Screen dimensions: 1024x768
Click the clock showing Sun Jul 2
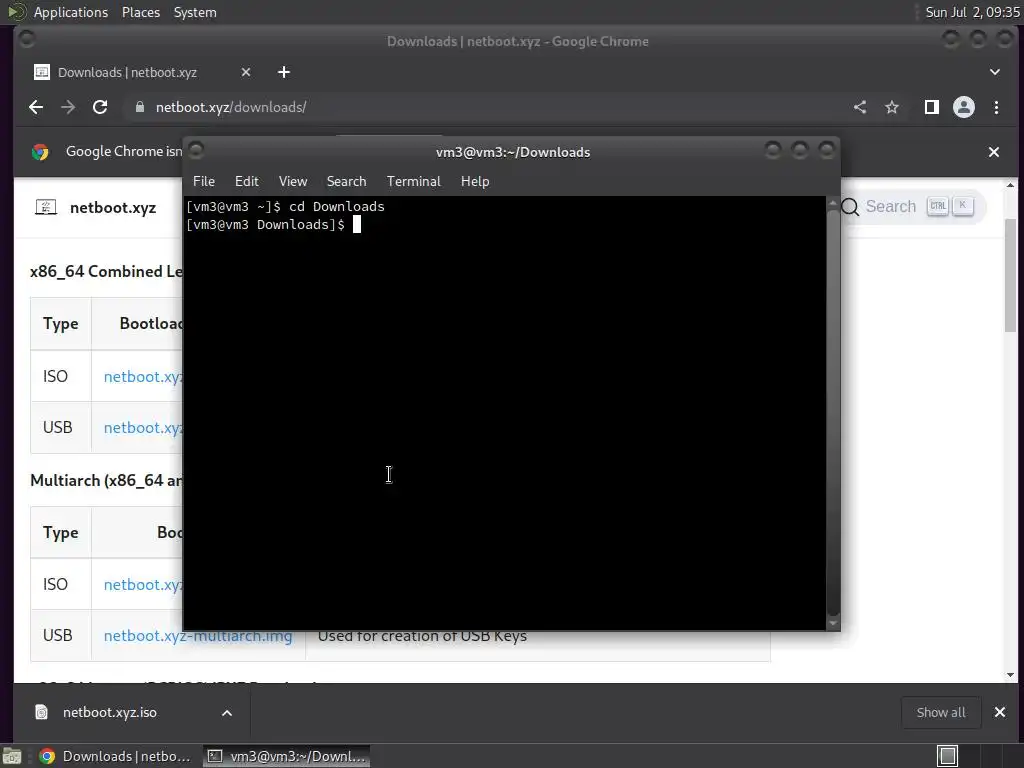972,12
